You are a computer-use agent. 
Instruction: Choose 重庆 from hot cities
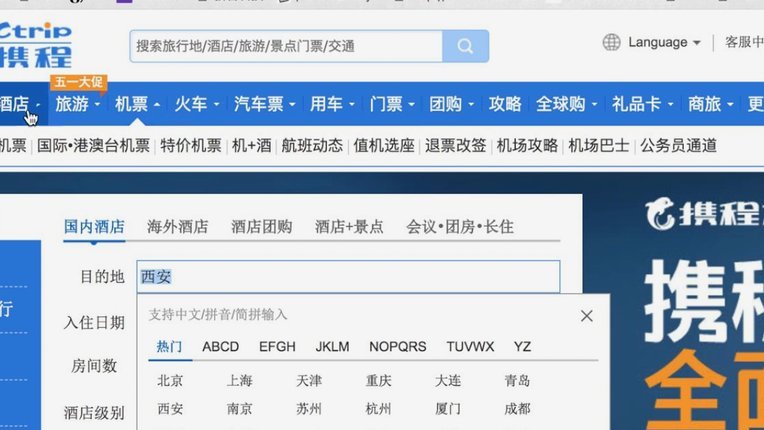(379, 380)
